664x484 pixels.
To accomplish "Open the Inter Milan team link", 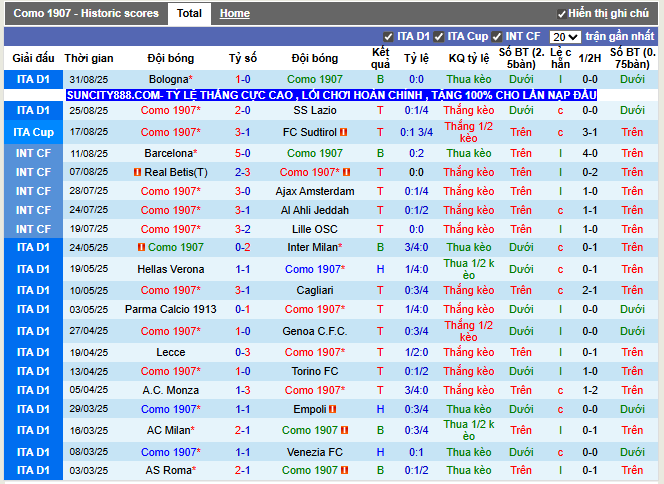I will (313, 247).
